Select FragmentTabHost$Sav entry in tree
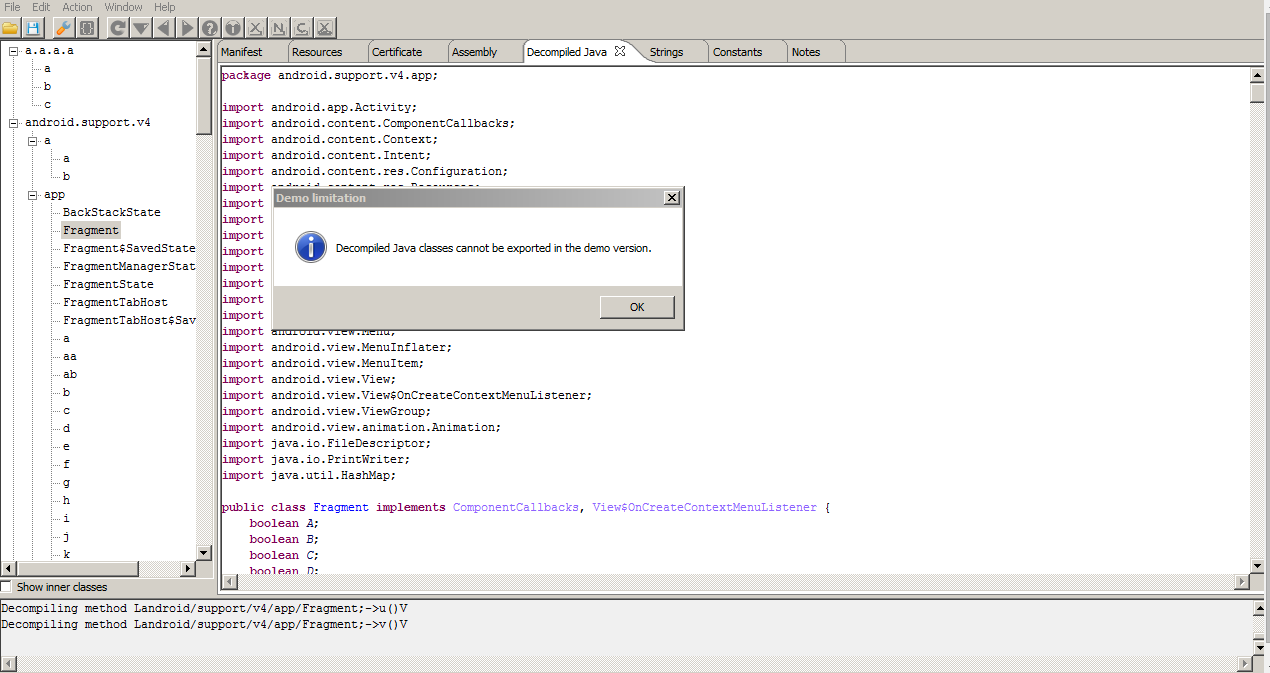1270x673 pixels. [x=129, y=321]
